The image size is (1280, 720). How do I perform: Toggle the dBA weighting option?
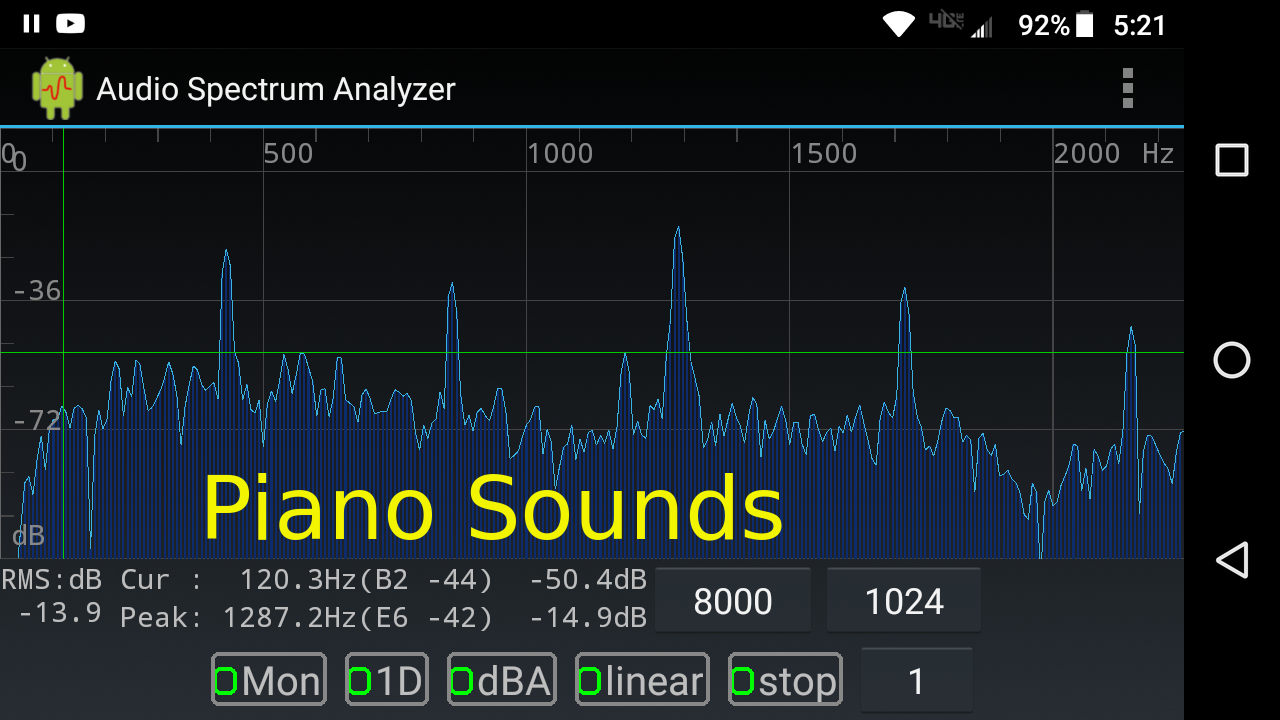501,678
